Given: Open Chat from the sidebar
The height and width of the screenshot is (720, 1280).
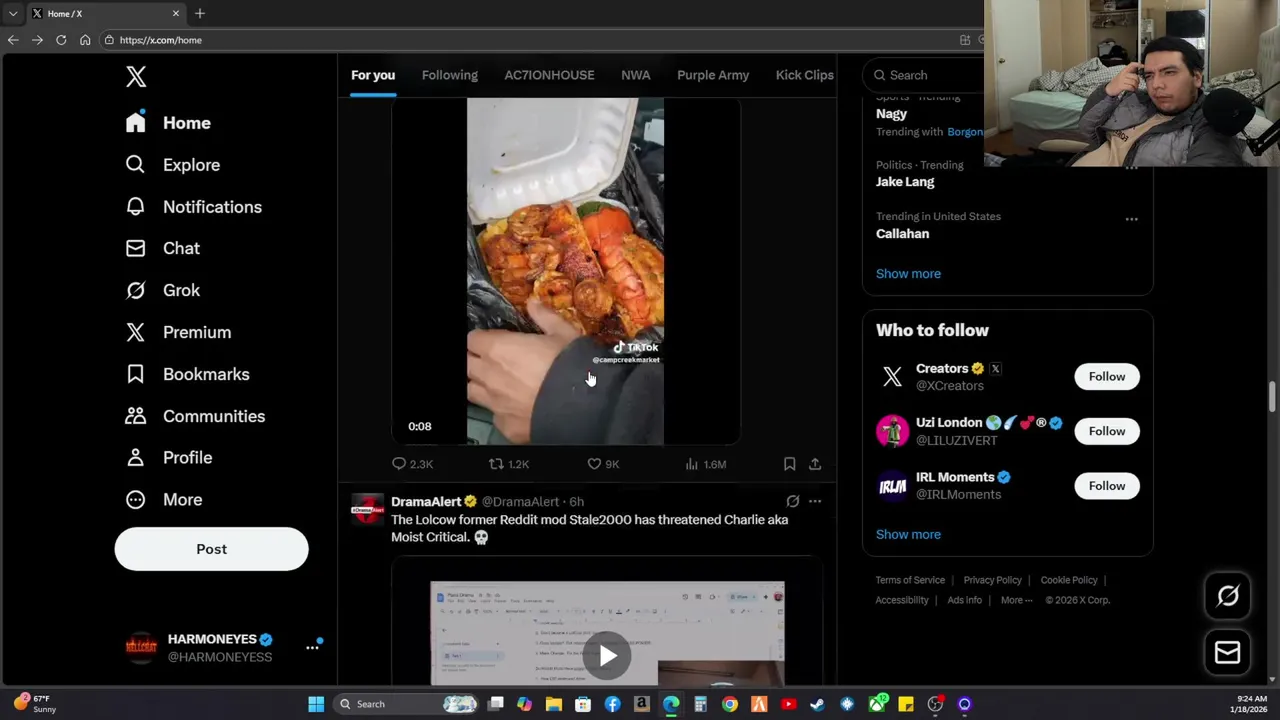Looking at the screenshot, I should [162, 248].
